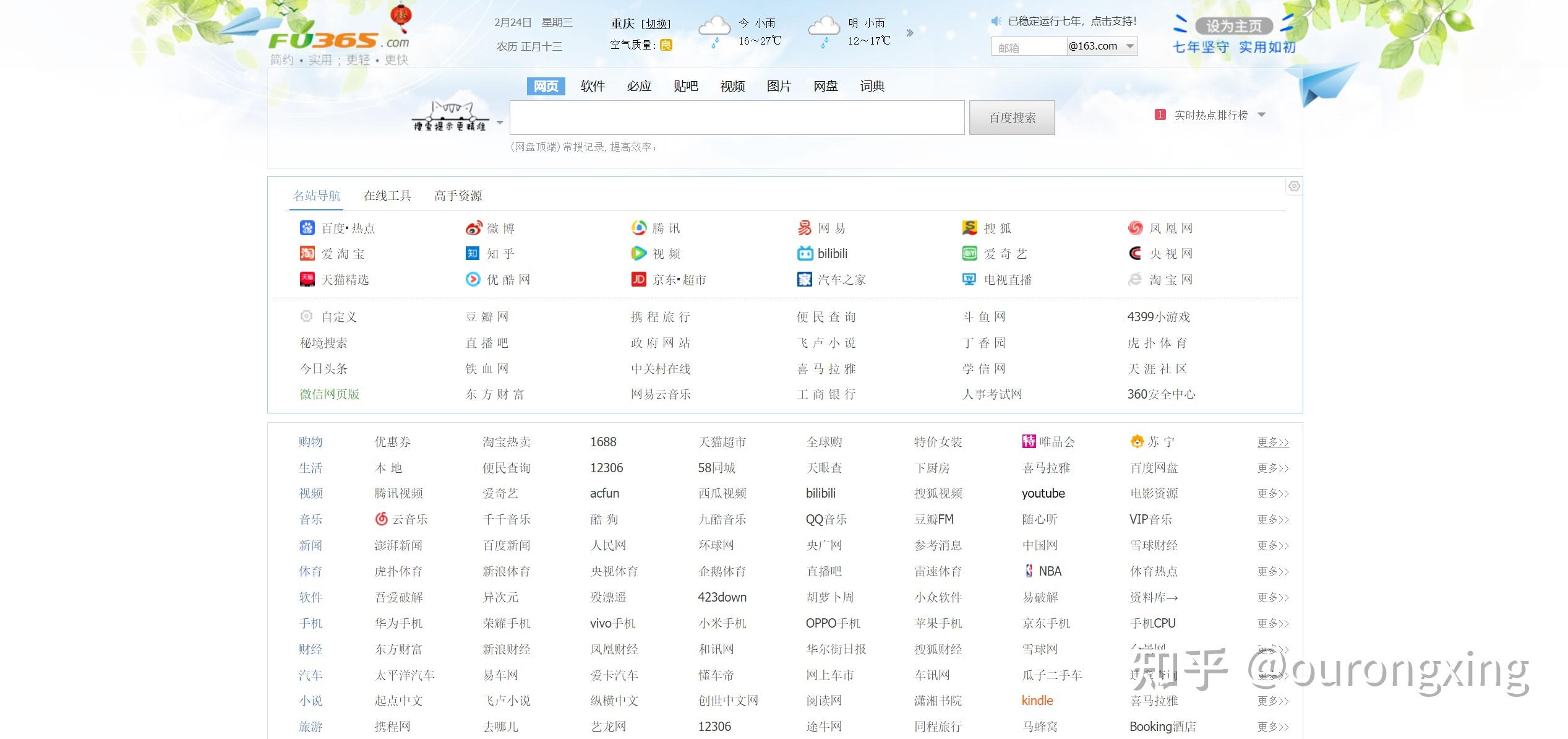Click the Tmall red icon beside 天猫精选
Image resolution: width=1568 pixels, height=739 pixels.
point(307,279)
